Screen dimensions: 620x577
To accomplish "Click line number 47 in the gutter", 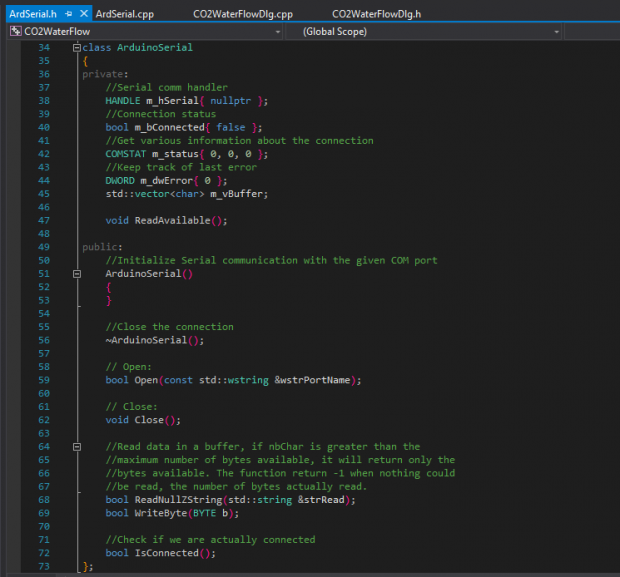I will point(42,219).
